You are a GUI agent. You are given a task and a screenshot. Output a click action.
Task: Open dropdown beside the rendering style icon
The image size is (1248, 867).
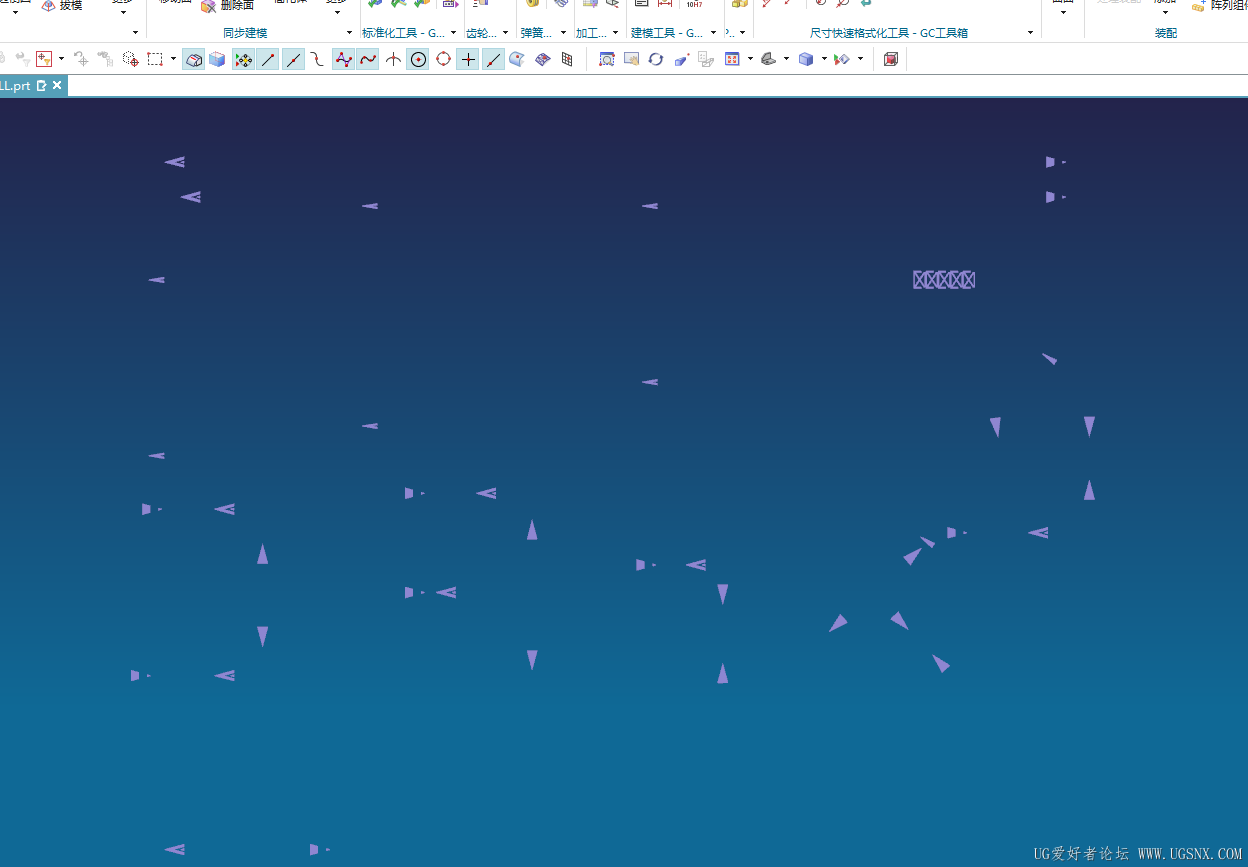tap(786, 59)
